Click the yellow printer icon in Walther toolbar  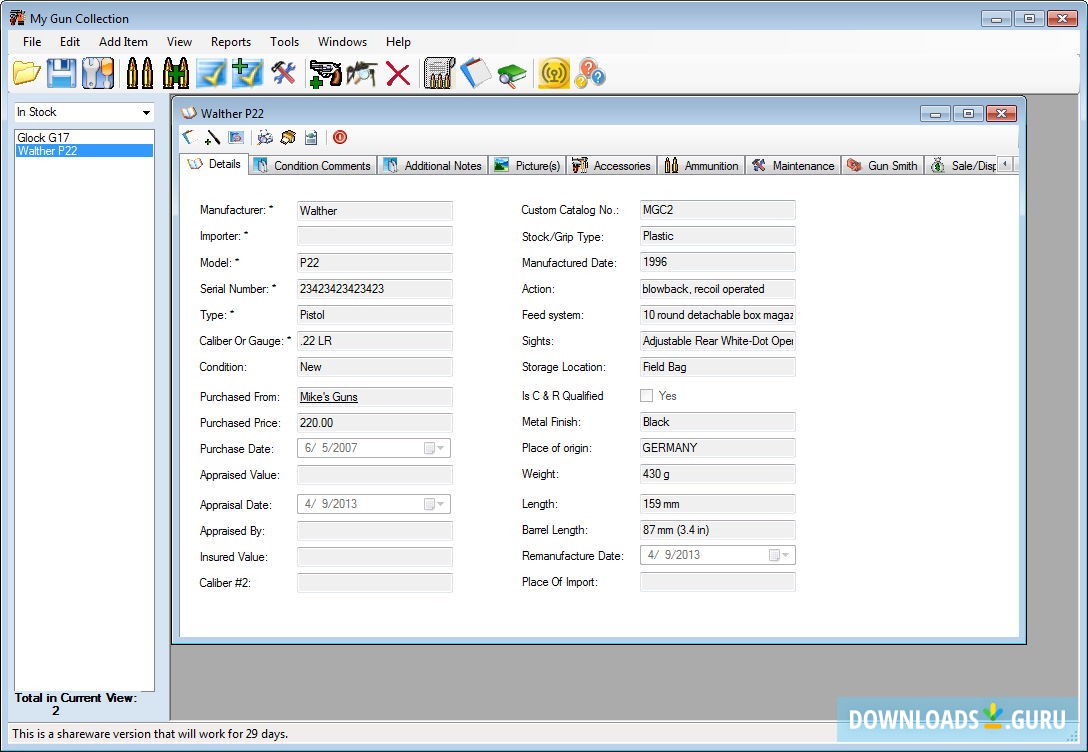pyautogui.click(x=288, y=137)
